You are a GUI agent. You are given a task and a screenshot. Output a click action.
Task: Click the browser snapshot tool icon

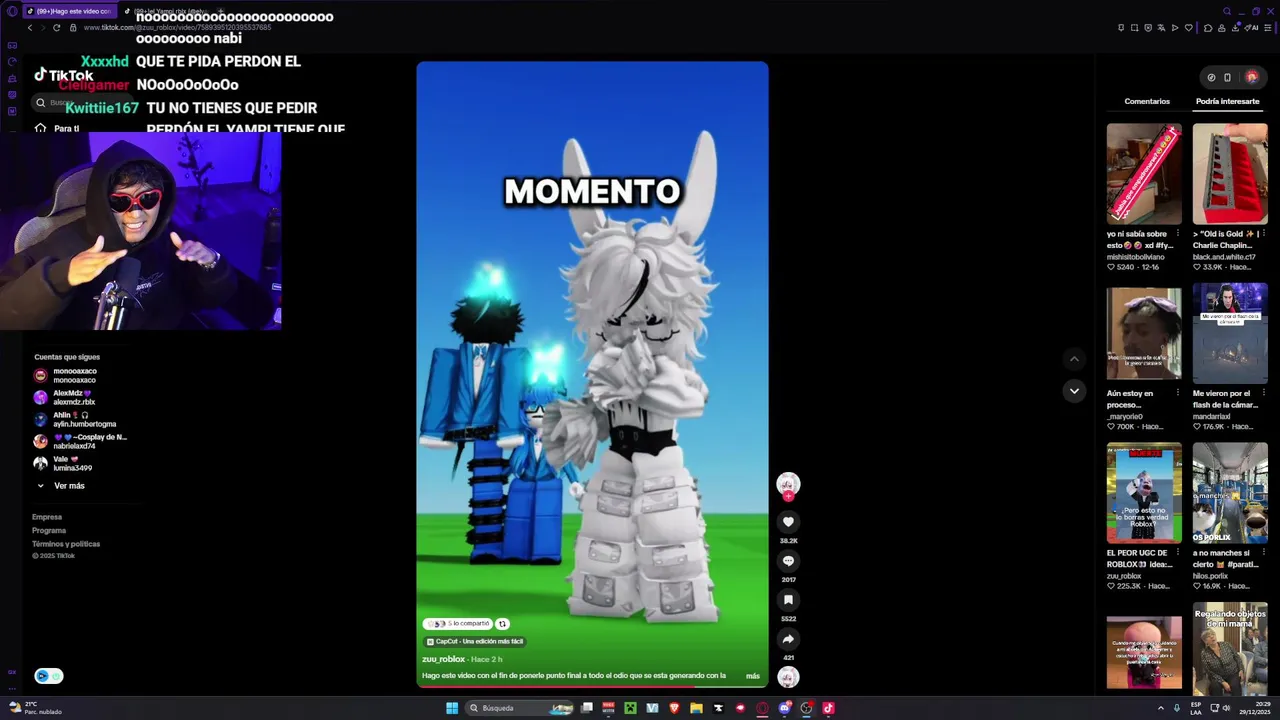pos(1134,28)
